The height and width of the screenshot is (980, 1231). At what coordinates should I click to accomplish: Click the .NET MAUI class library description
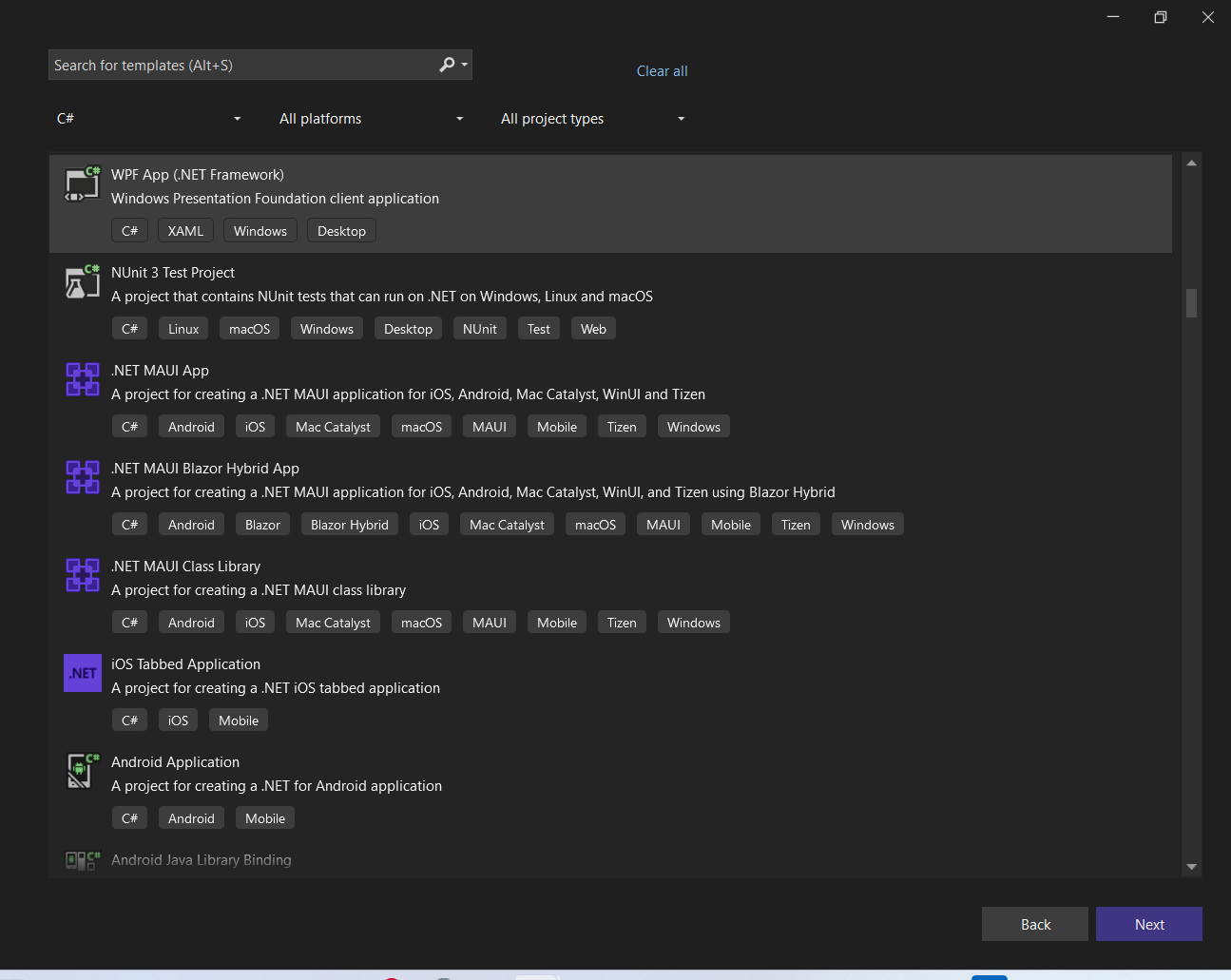coord(259,590)
